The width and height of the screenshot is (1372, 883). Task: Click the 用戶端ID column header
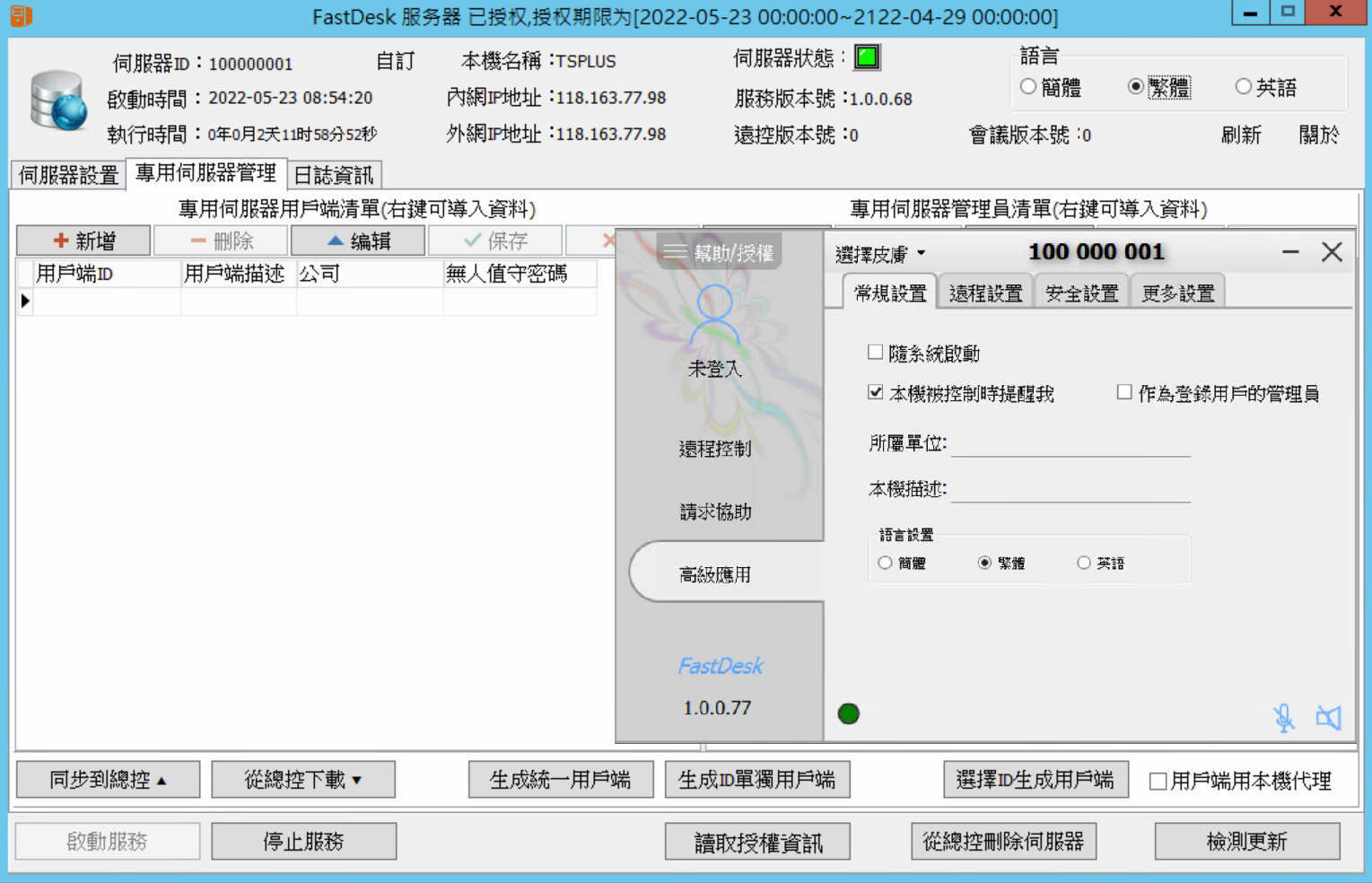click(107, 274)
